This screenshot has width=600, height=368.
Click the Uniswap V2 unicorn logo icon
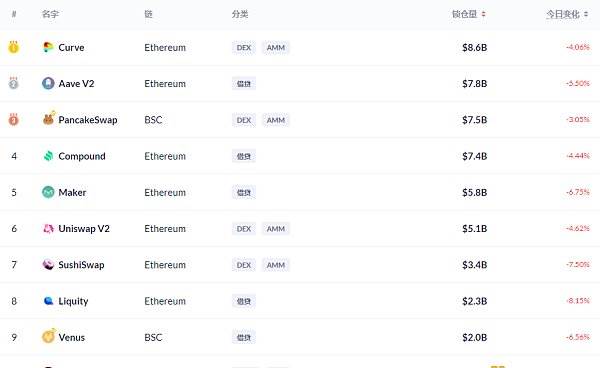48,228
